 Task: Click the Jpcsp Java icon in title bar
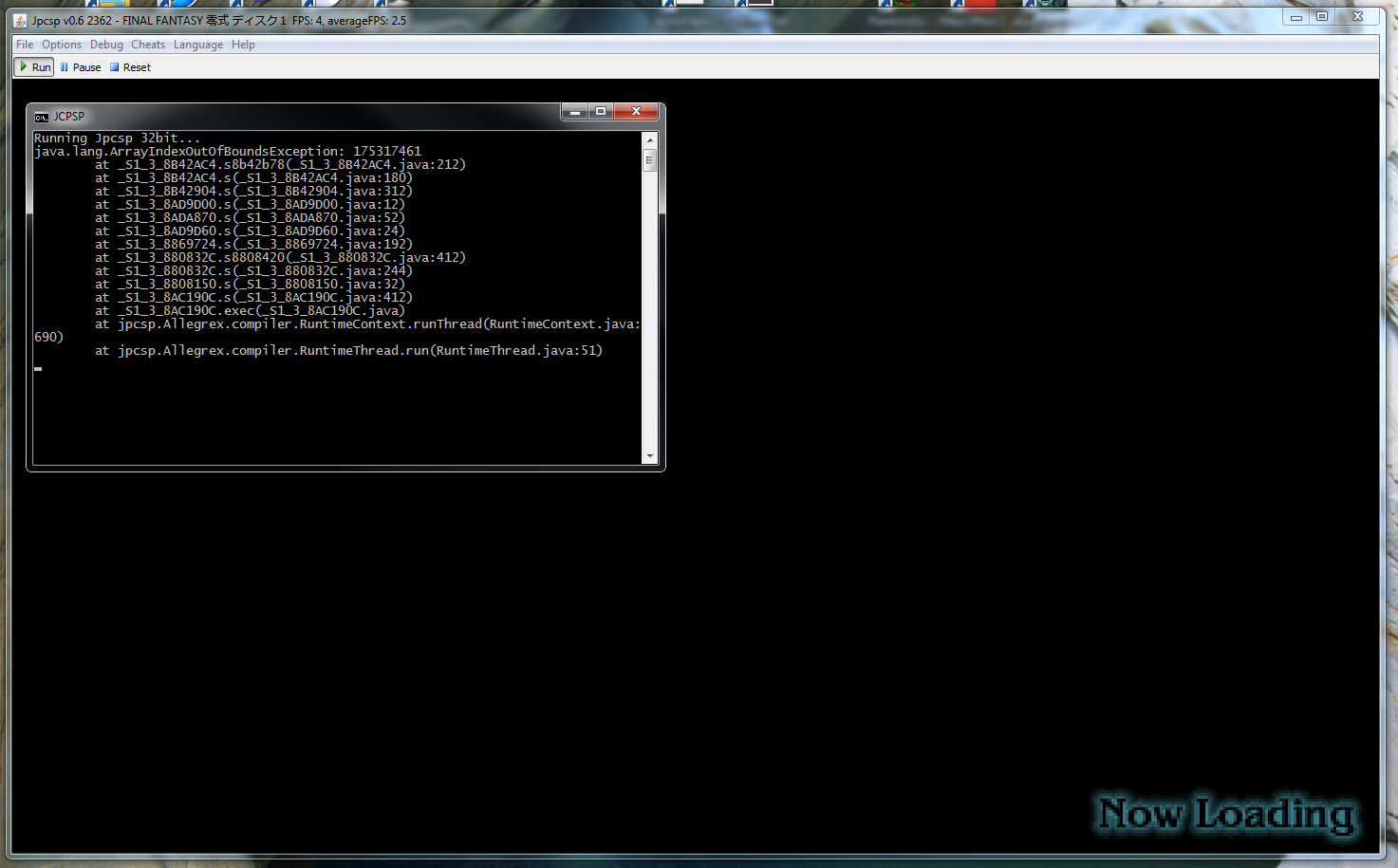click(x=20, y=20)
